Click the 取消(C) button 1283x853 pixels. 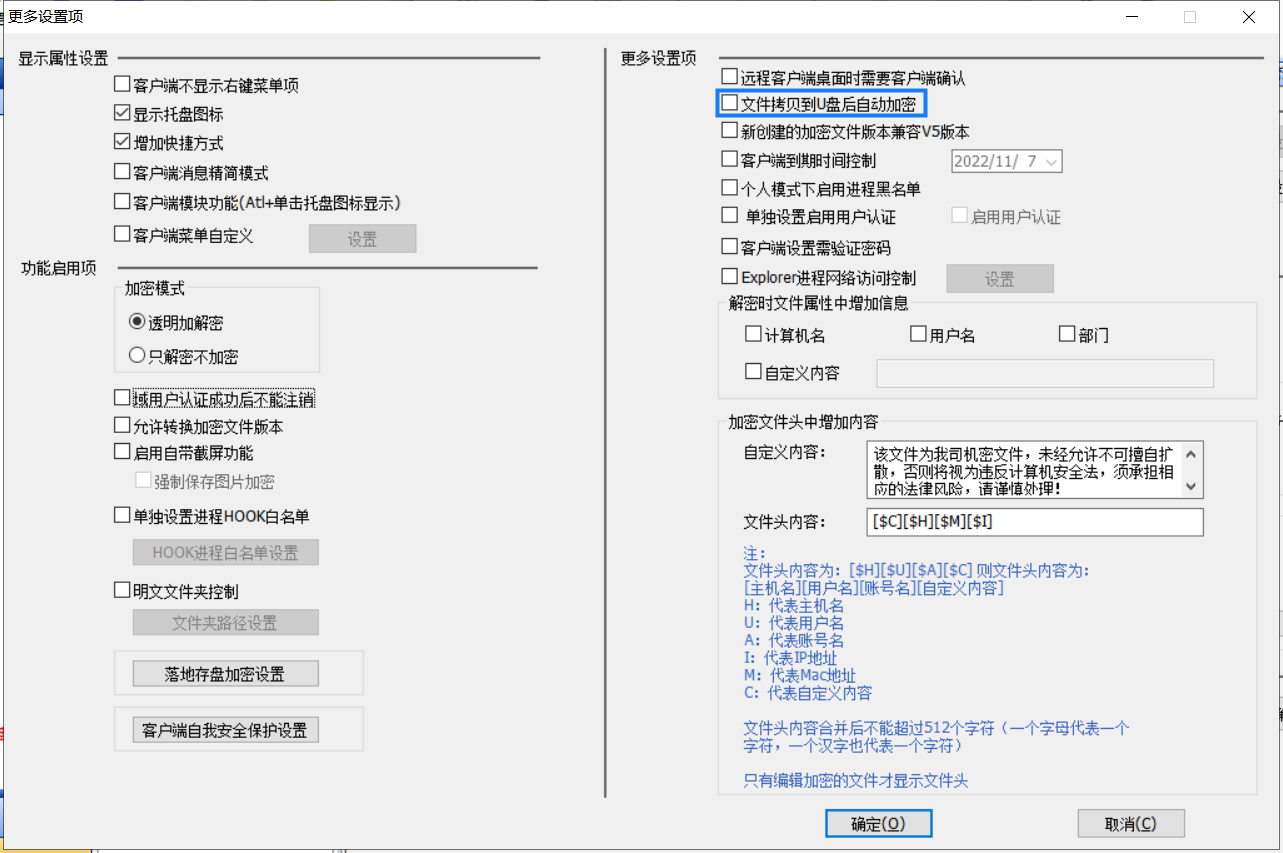pyautogui.click(x=1130, y=823)
